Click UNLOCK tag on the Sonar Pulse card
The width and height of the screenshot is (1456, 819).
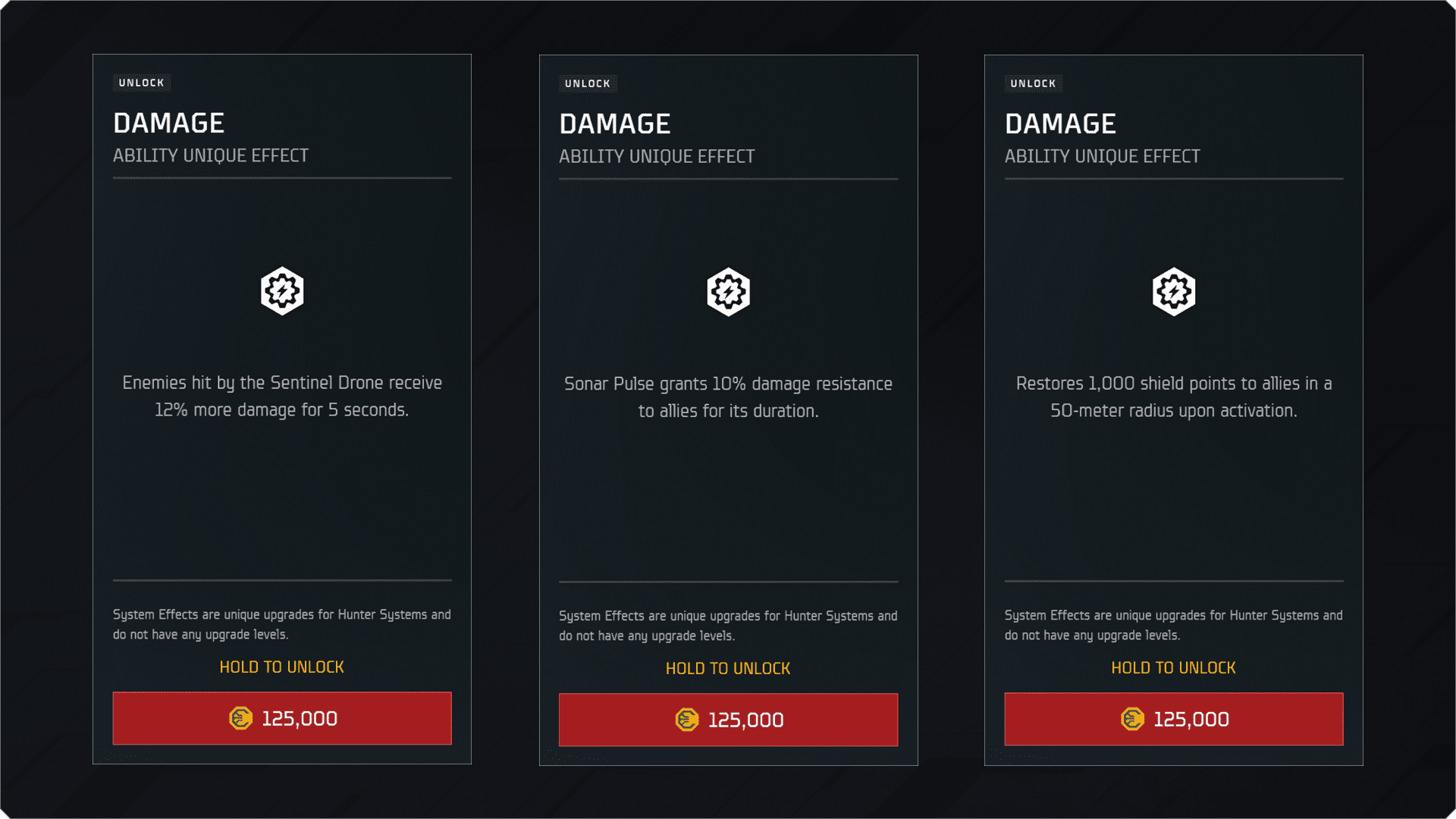pos(588,83)
